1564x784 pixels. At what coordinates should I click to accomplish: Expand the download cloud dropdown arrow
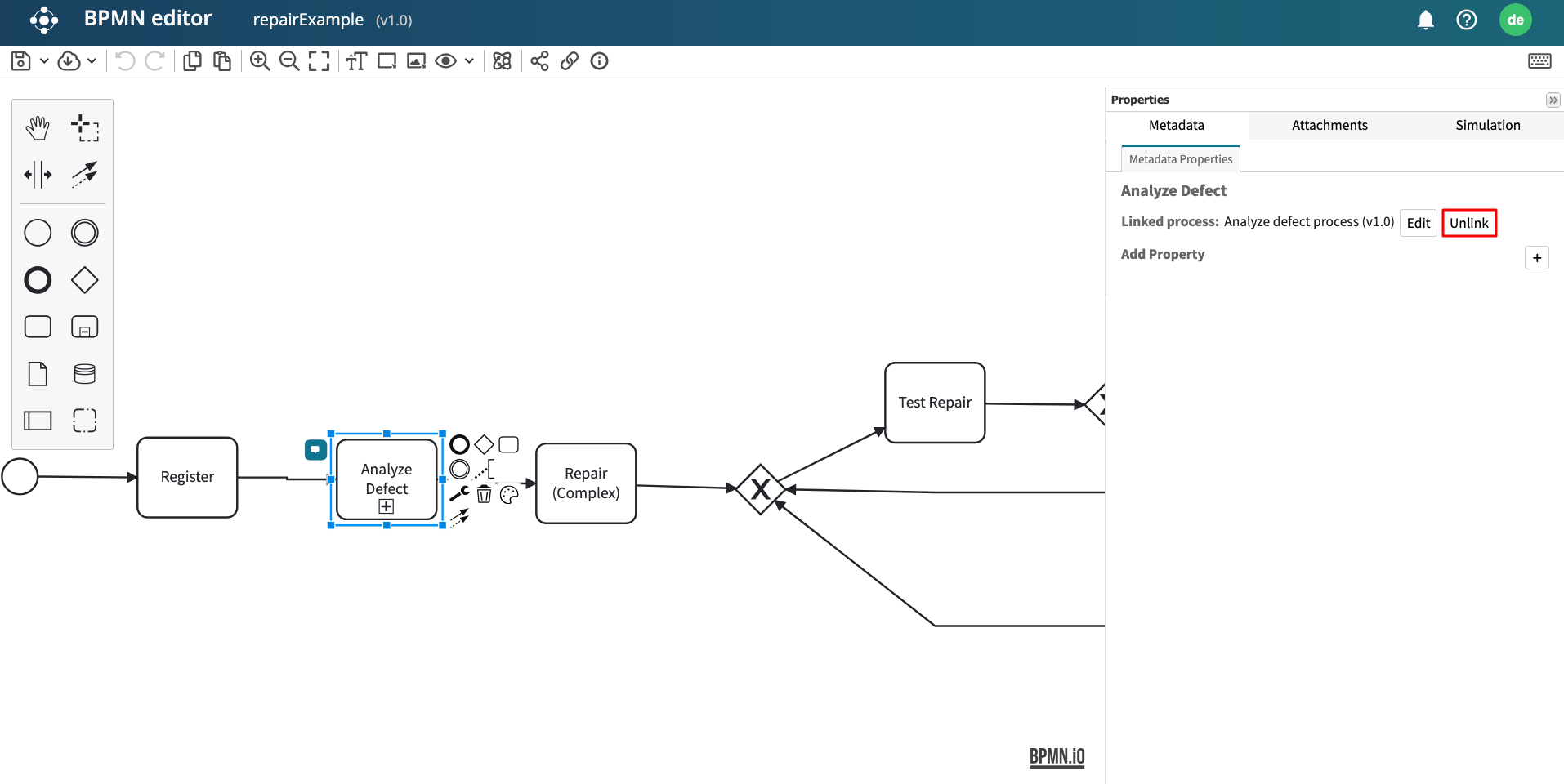[x=92, y=61]
